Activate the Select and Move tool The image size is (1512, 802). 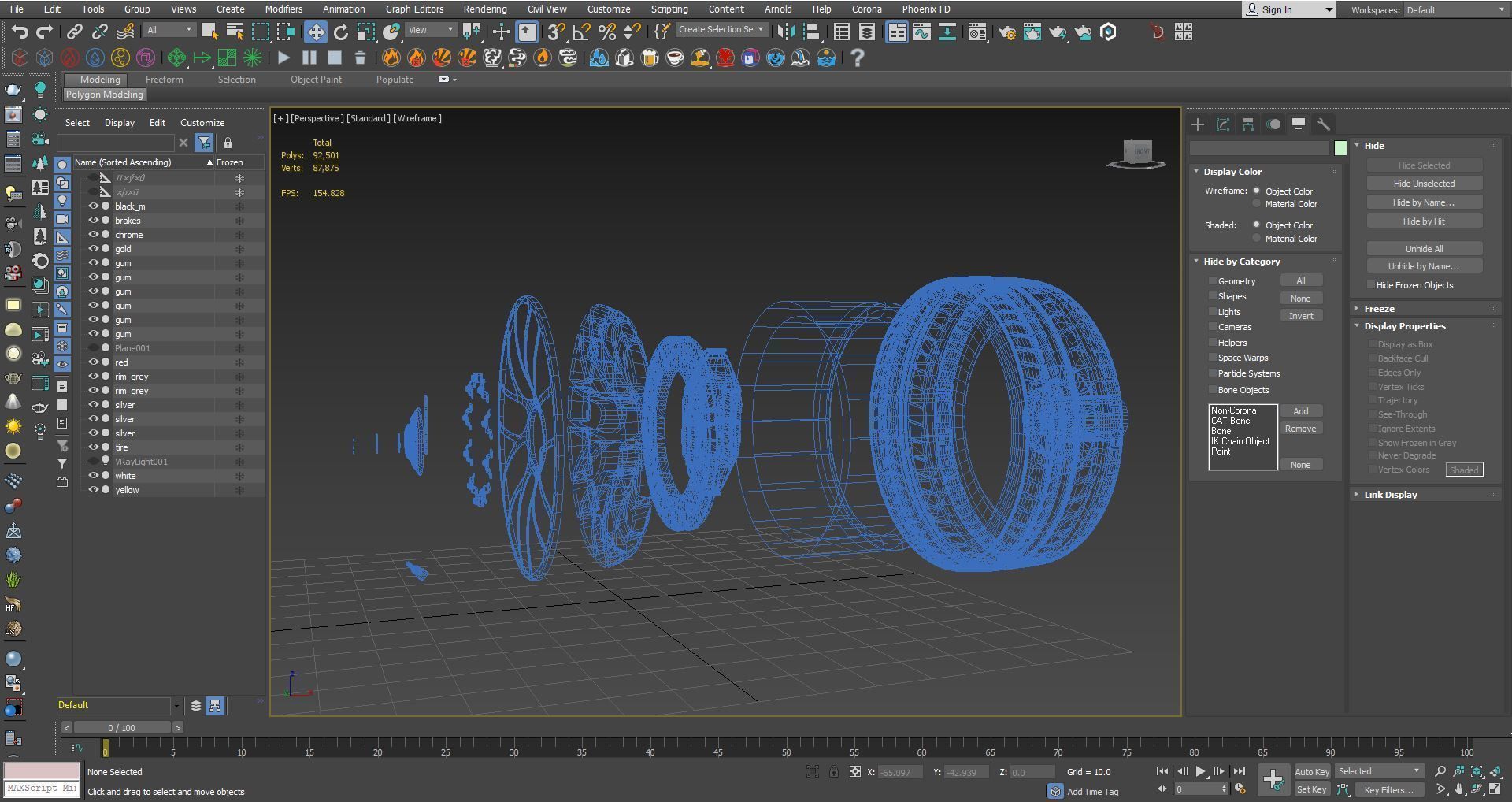pos(316,32)
